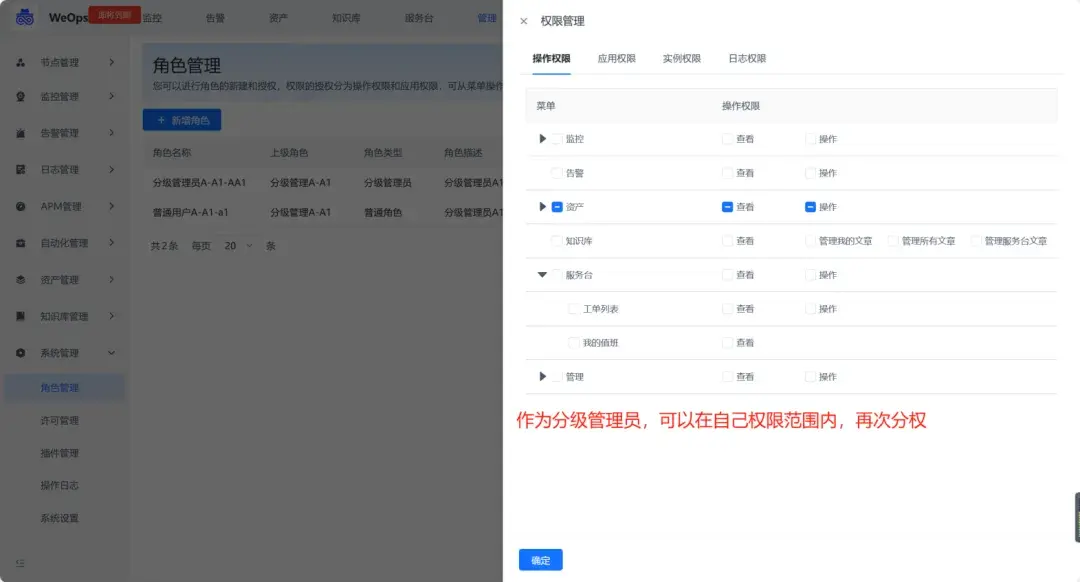Viewport: 1080px width, 582px height.
Task: Check 查看 checkbox in 我的值班 row
Action: (727, 342)
